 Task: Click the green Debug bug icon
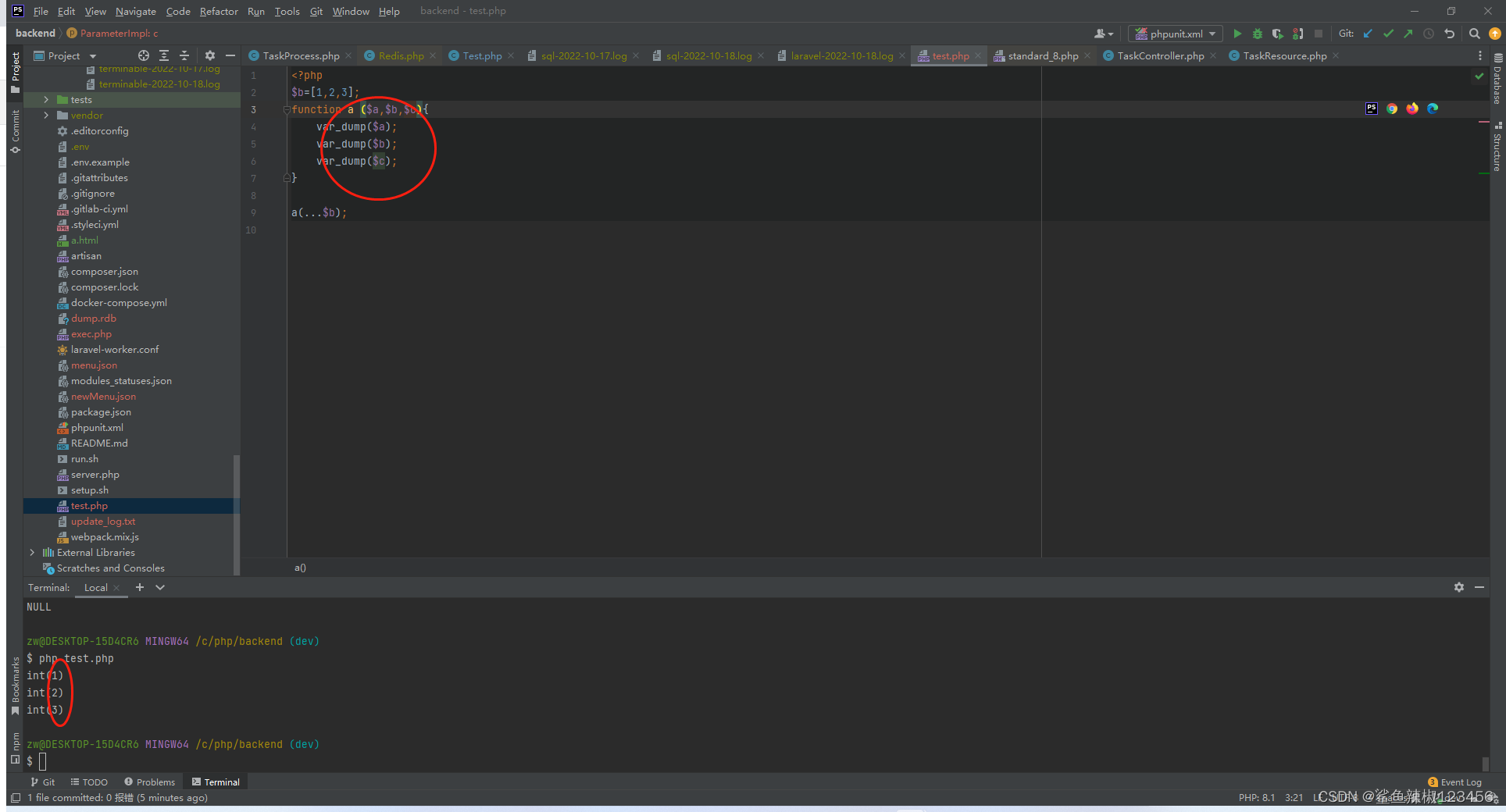coord(1258,34)
